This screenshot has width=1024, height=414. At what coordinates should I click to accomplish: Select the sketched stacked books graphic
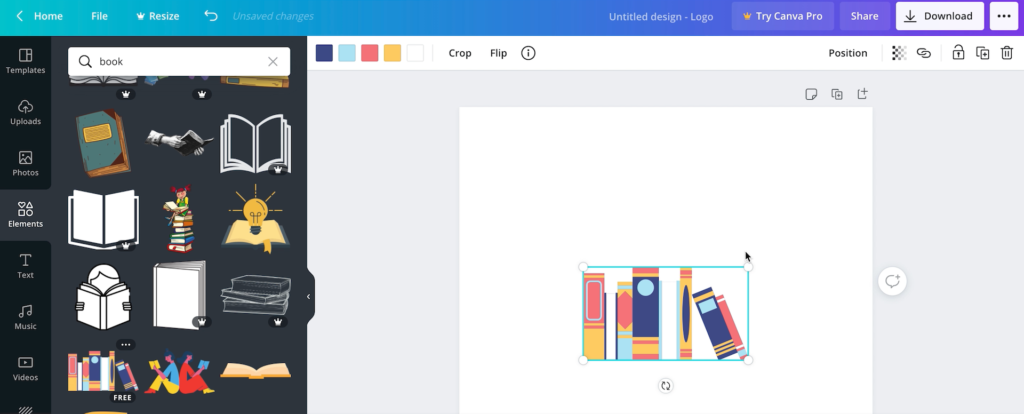pyautogui.click(x=255, y=296)
